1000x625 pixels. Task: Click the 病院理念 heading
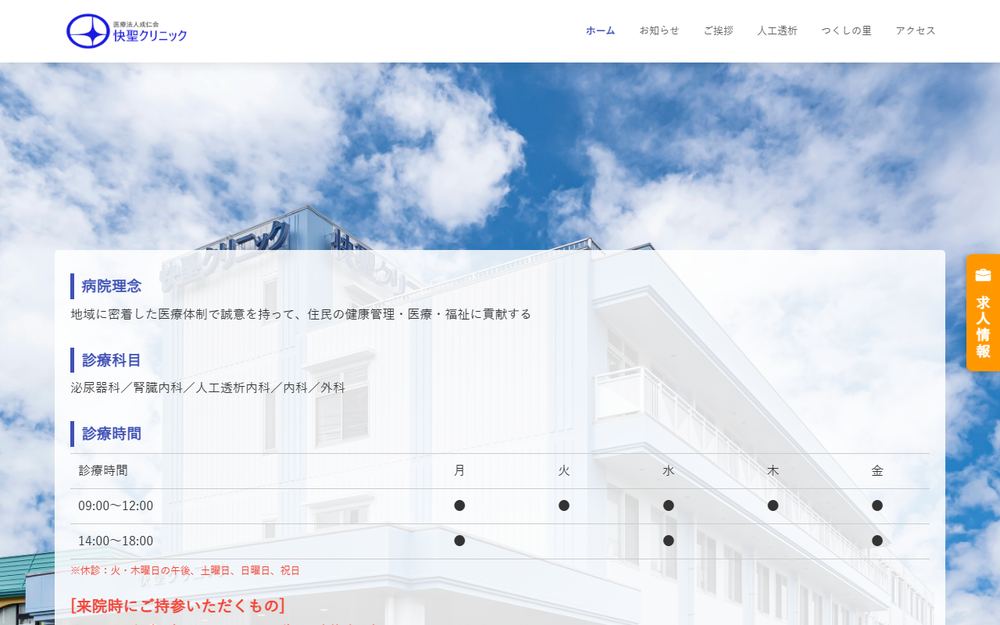pos(112,286)
